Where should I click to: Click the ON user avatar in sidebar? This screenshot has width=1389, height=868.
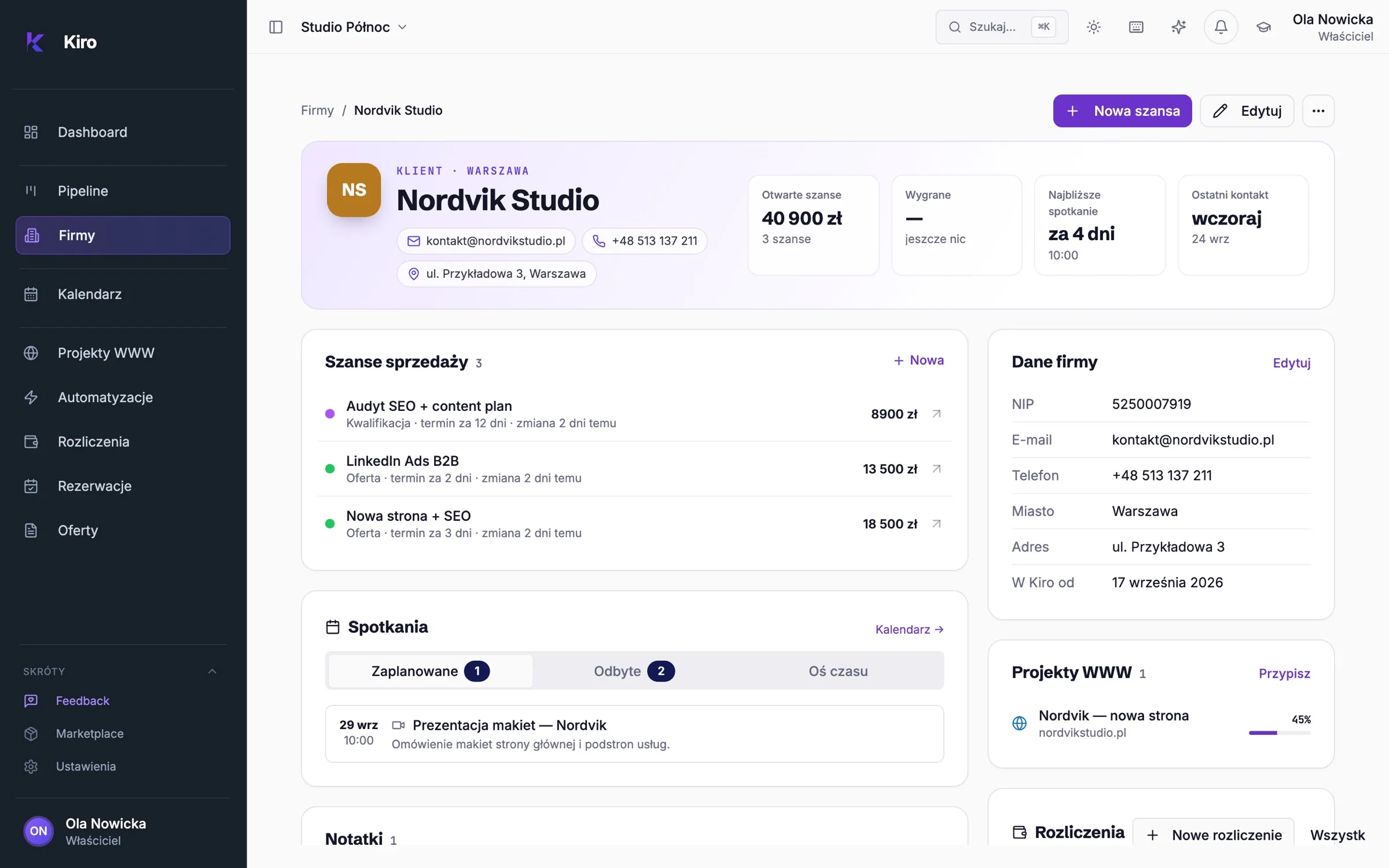pos(38,831)
